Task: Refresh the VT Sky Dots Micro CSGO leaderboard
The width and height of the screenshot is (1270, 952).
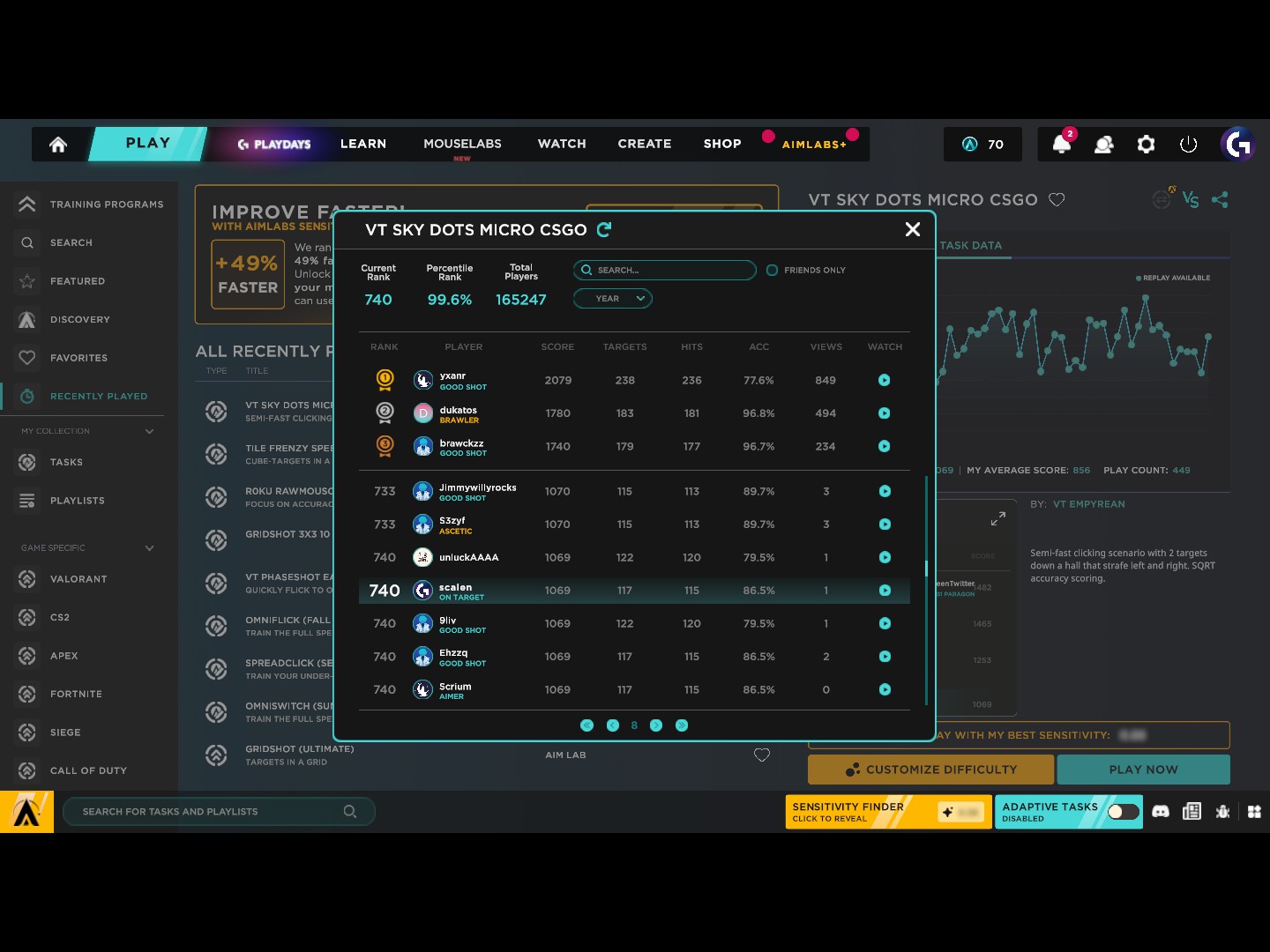Action: pos(604,230)
